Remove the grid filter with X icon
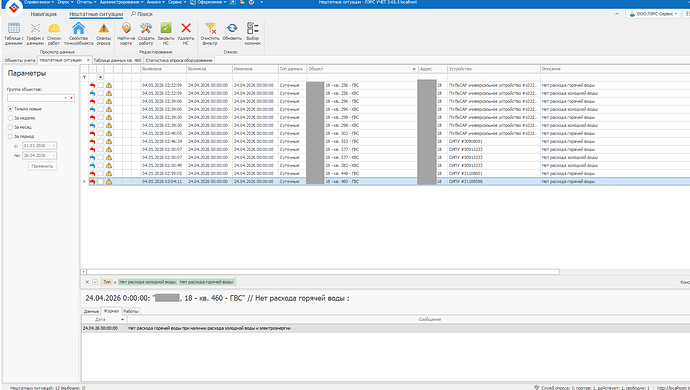This screenshot has height=390, width=690. 87,282
